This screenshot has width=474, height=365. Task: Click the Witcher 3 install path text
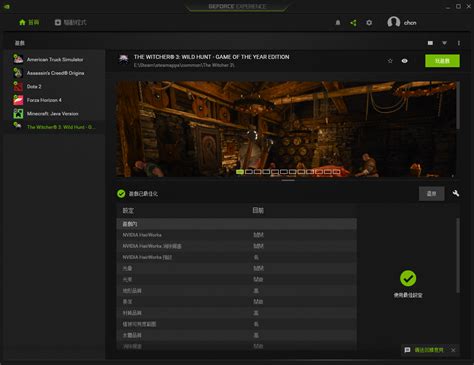[x=184, y=65]
